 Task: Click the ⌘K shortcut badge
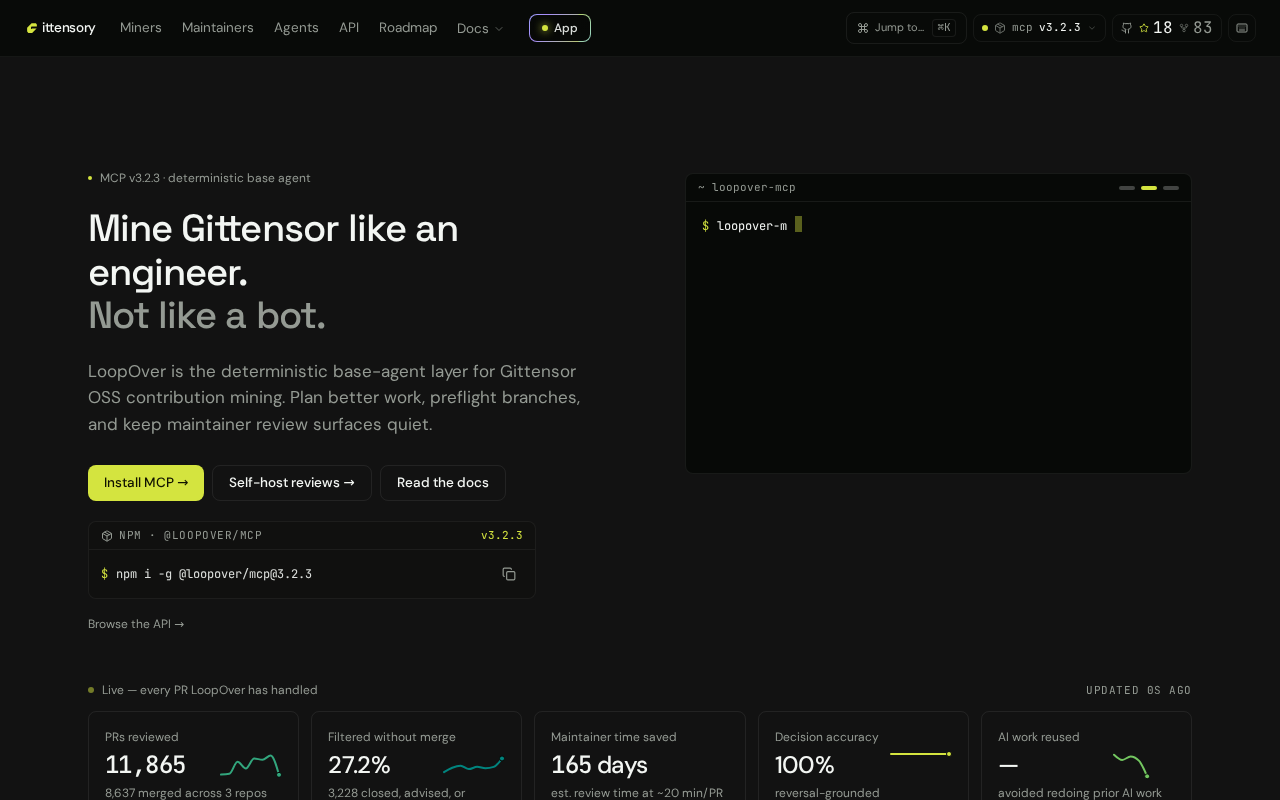pyautogui.click(x=944, y=28)
